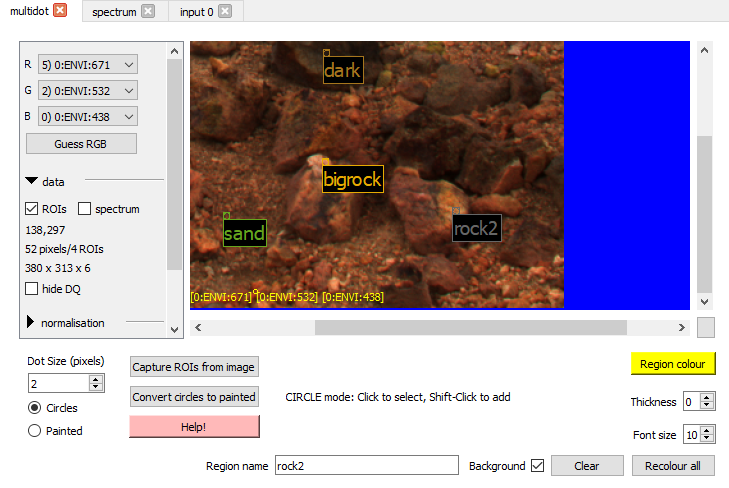The width and height of the screenshot is (729, 488).
Task: Select the sand ROI label
Action: (244, 234)
